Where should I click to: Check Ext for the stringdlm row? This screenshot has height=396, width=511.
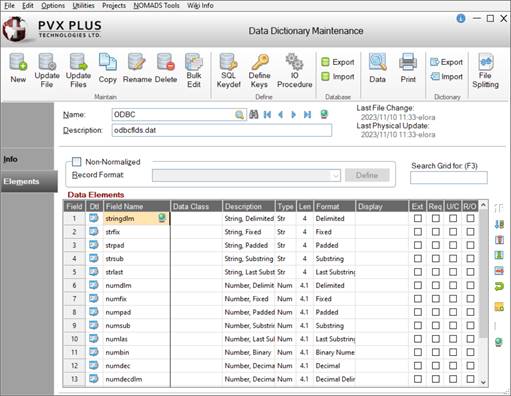pyautogui.click(x=418, y=218)
